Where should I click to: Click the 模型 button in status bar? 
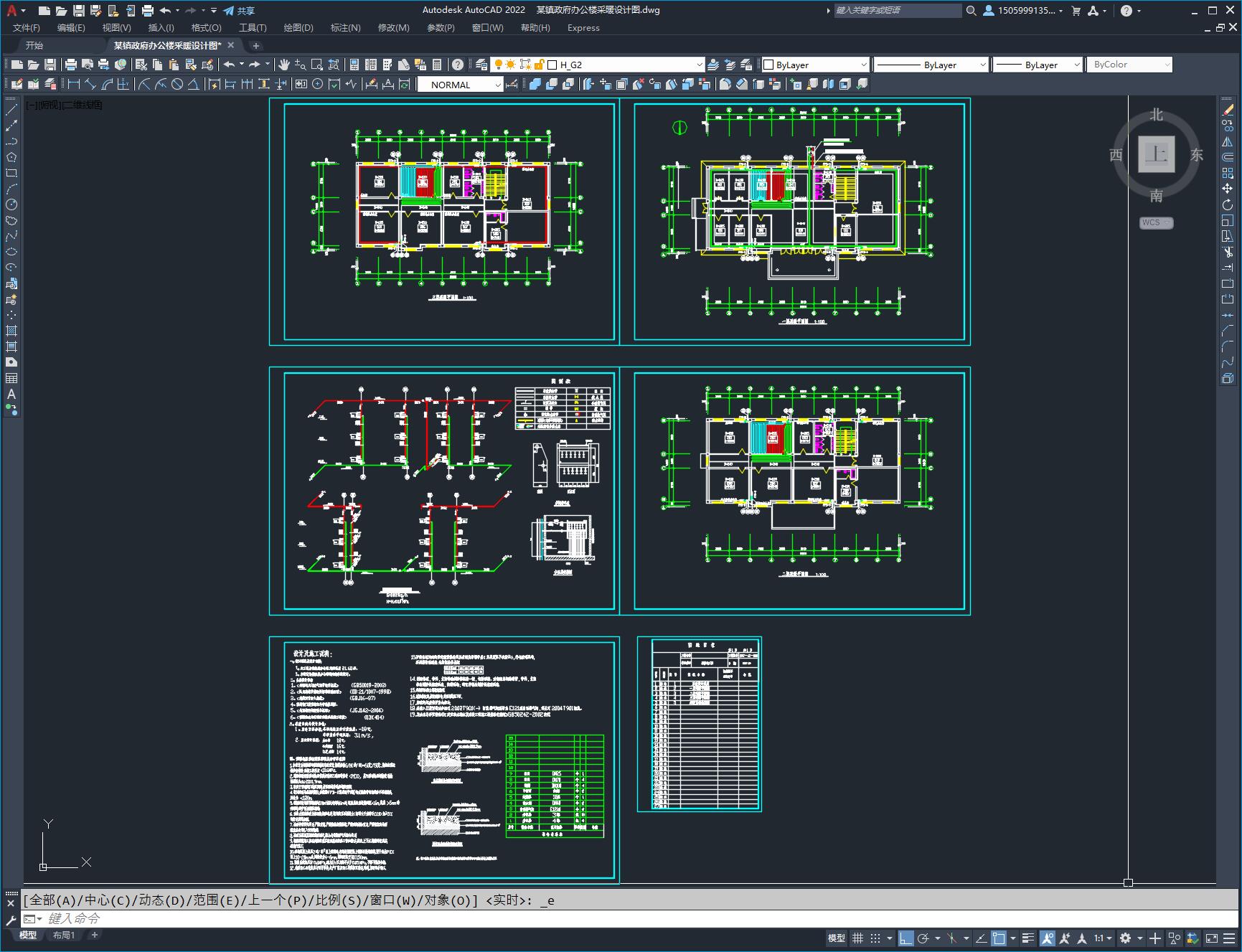[837, 938]
